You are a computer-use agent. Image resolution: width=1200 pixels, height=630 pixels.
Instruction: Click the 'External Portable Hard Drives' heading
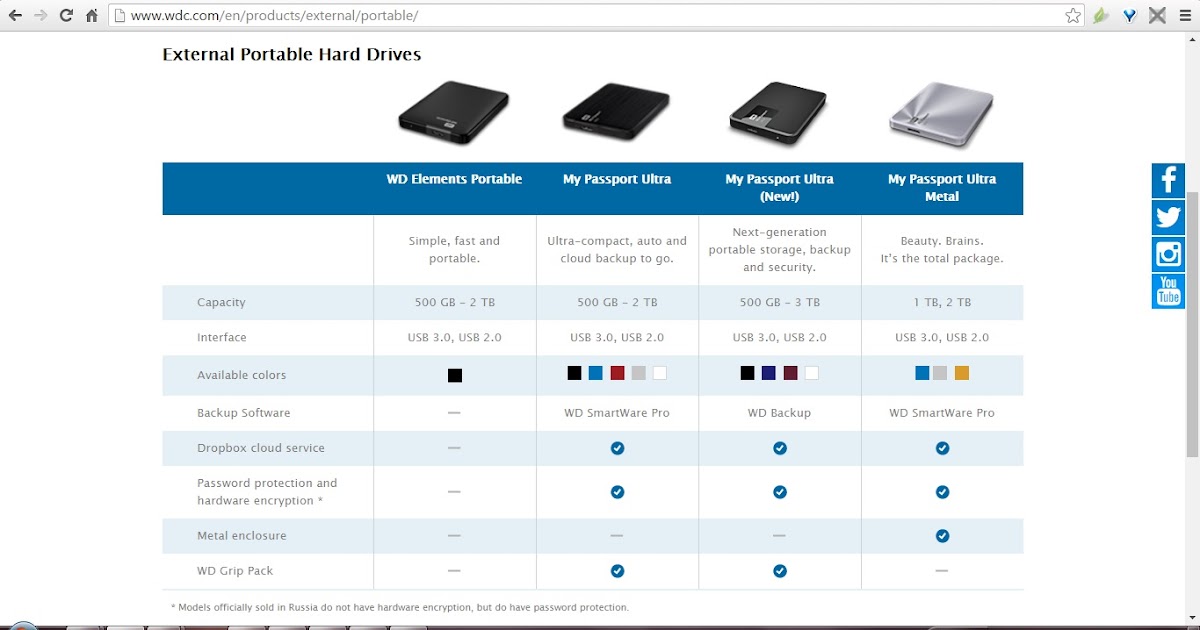(x=292, y=54)
